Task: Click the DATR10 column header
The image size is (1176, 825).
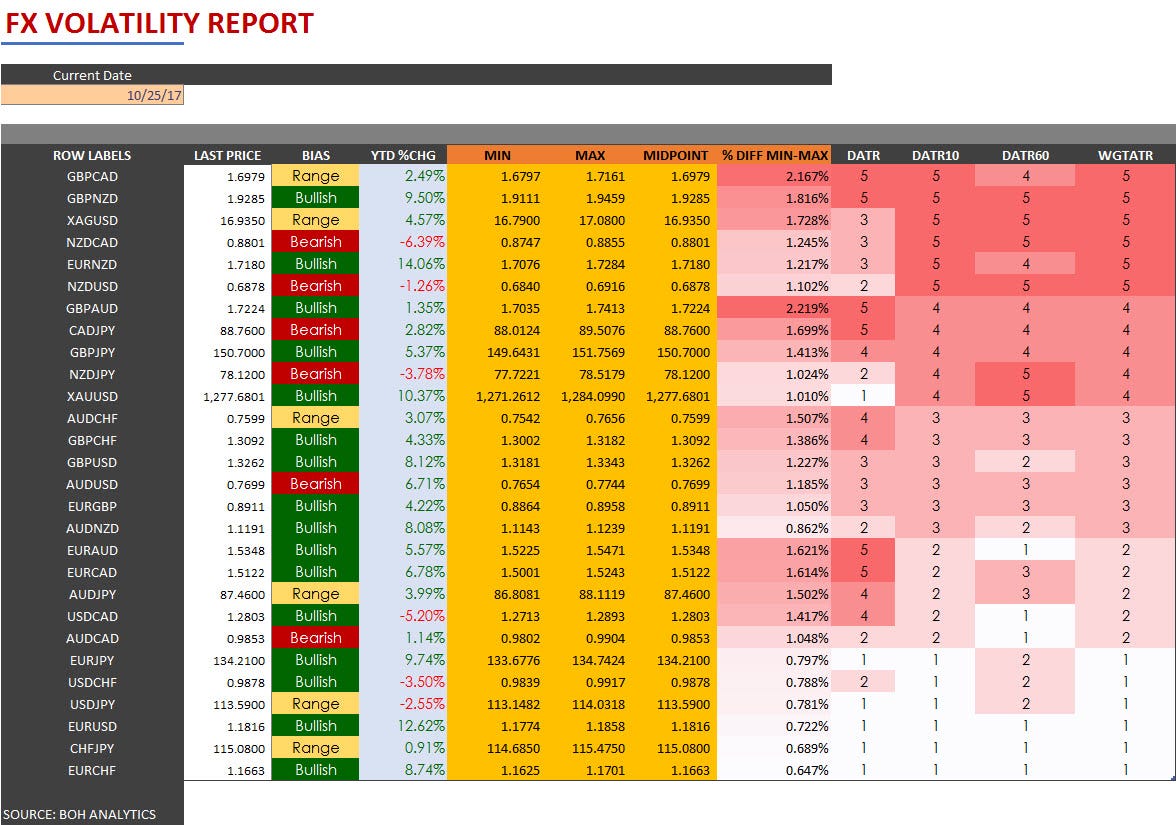Action: pyautogui.click(x=935, y=155)
